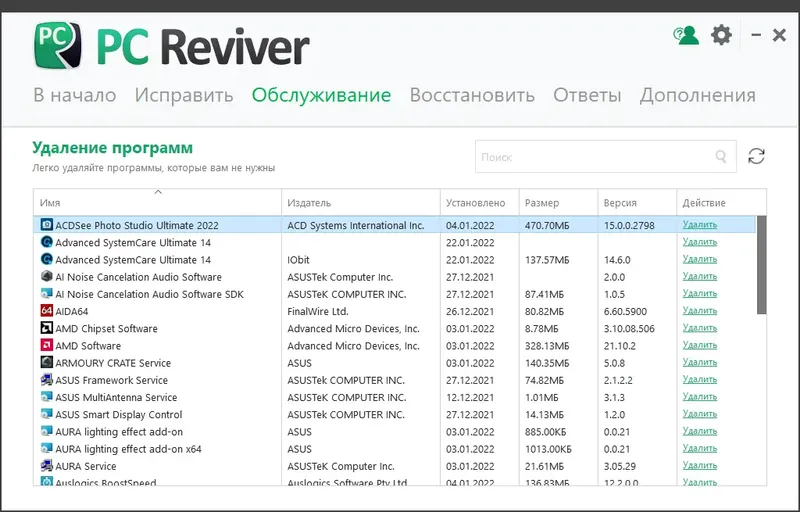Click Удалить for ACDSee Photo Studio Ultimate 2022

click(700, 225)
